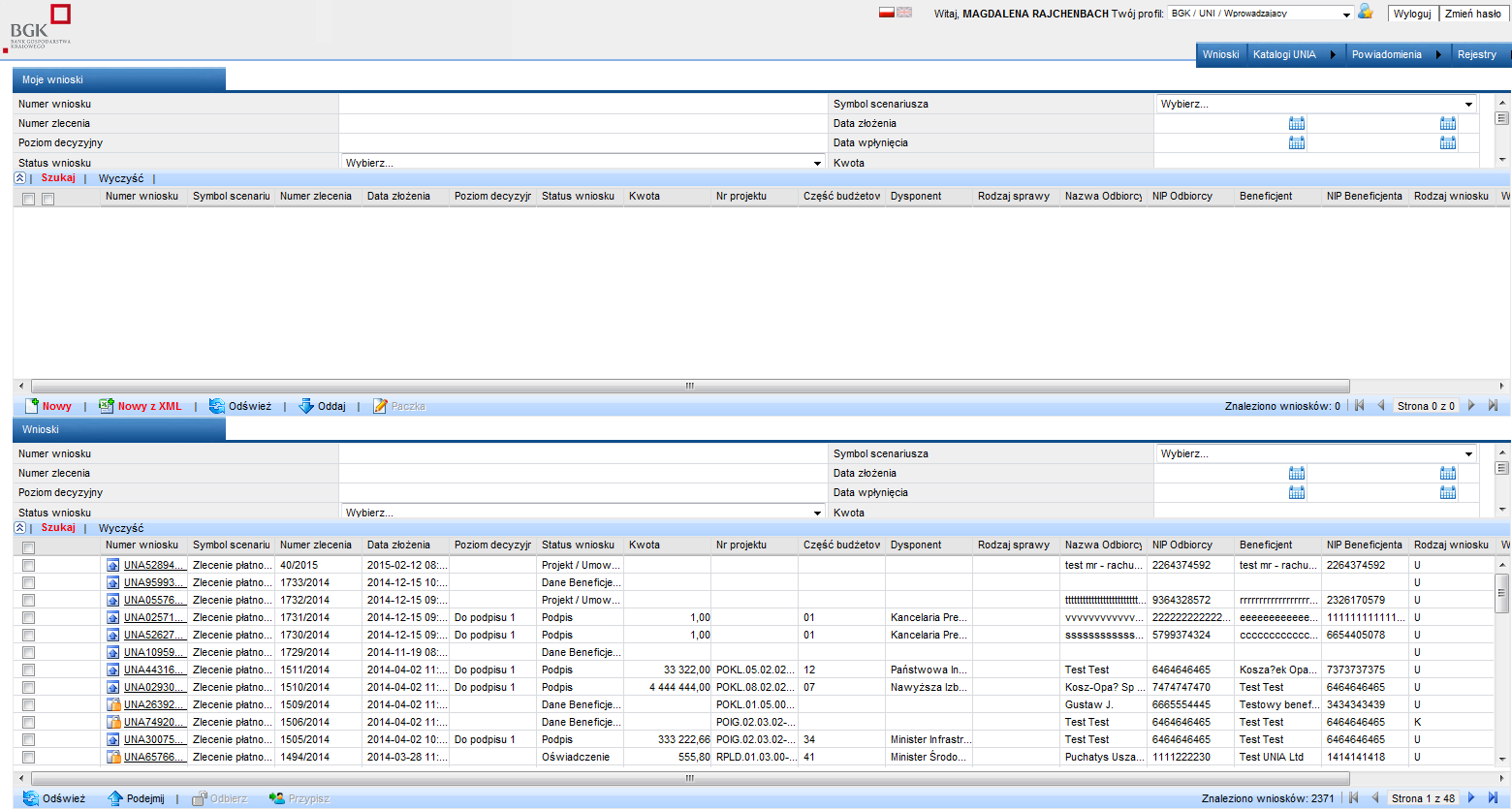Click vertical scrollbar of Wnioski table
Image resolution: width=1512 pixels, height=810 pixels.
pyautogui.click(x=1502, y=593)
